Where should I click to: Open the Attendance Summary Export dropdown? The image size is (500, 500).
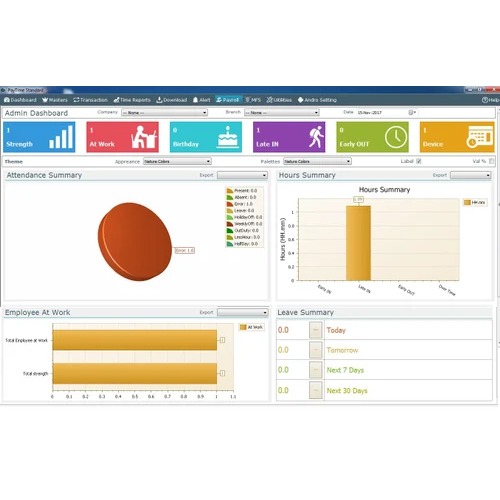[x=242, y=175]
